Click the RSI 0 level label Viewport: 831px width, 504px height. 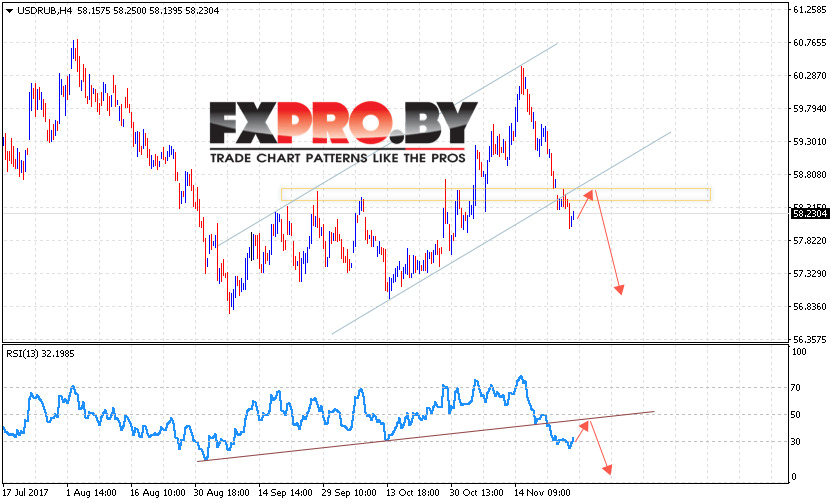(x=794, y=476)
